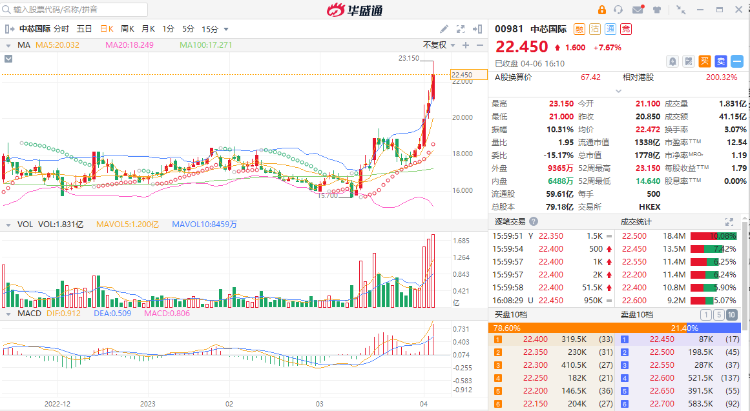Screen dimensions: 750x411
Task: Click bid level 1 price 22.400
Action: pyautogui.click(x=535, y=339)
